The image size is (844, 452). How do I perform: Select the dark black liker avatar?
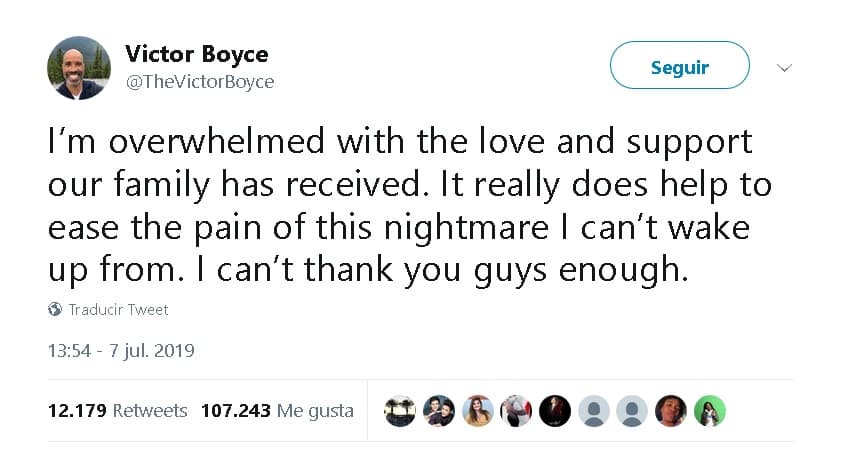coord(555,410)
